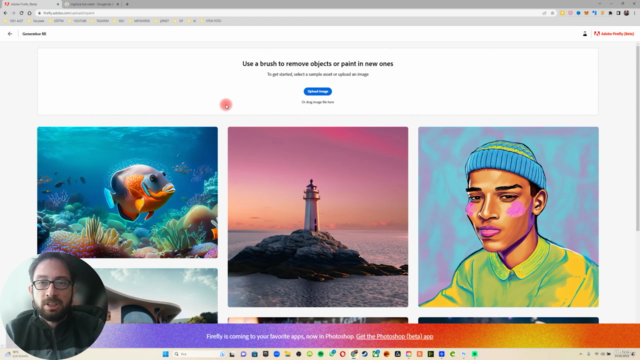Click the share page icon in address bar
640x360 pixels.
click(544, 13)
